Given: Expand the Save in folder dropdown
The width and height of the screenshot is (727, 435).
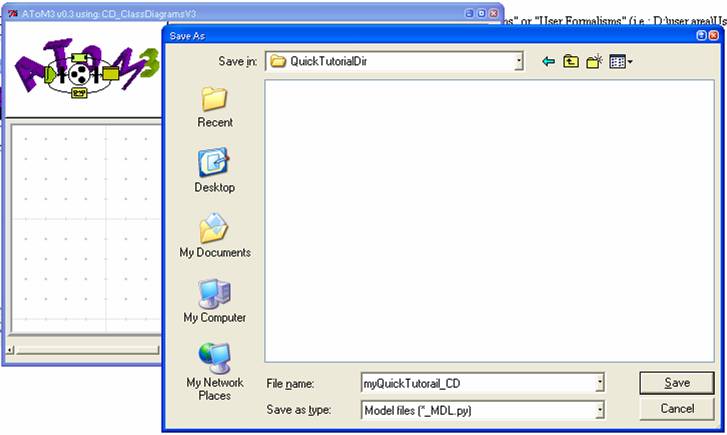Looking at the screenshot, I should [519, 61].
